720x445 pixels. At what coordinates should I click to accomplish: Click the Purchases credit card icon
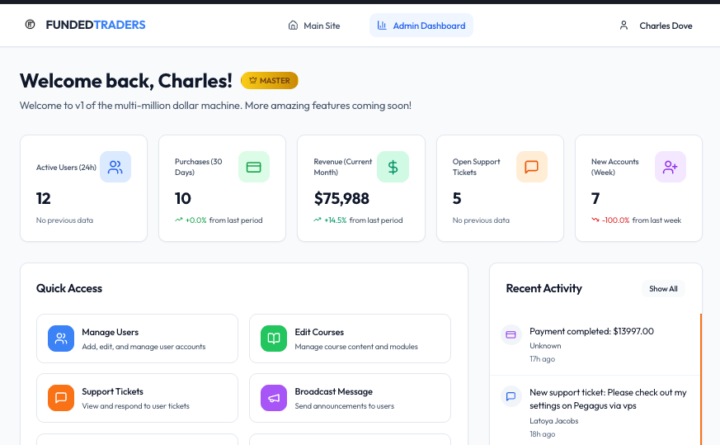(254, 167)
